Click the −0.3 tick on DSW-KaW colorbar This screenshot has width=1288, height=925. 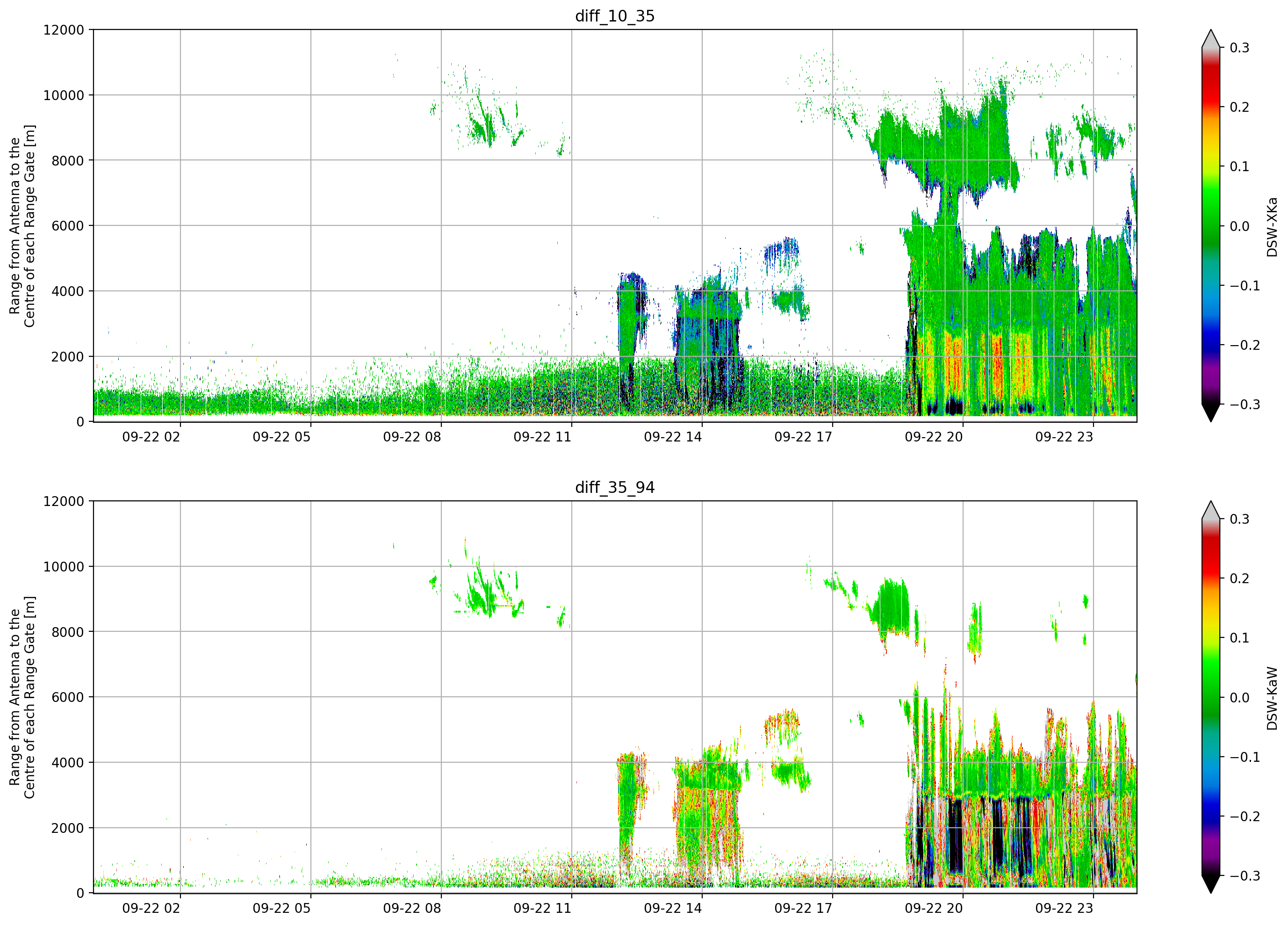point(1244,876)
